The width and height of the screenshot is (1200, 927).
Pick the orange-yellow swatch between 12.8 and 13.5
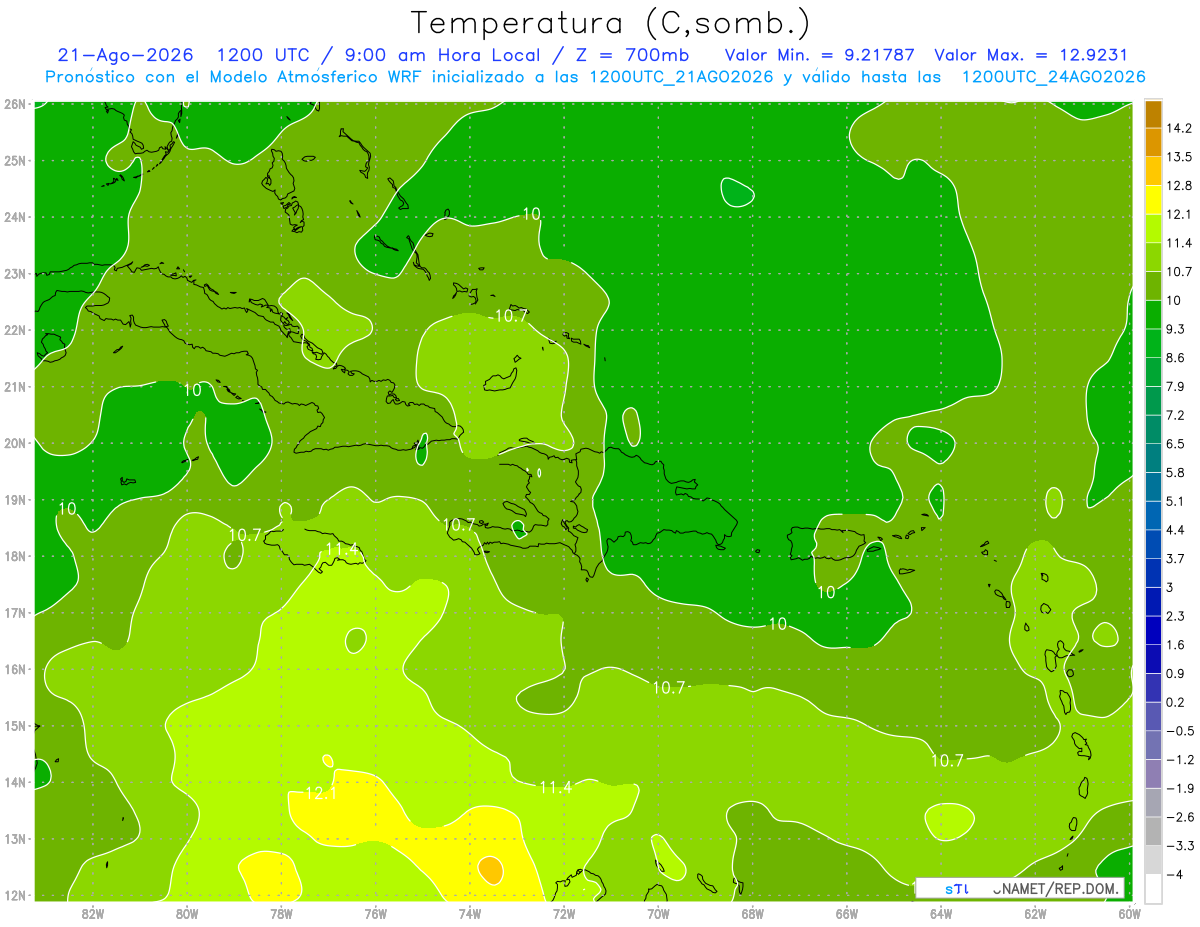point(1153,172)
